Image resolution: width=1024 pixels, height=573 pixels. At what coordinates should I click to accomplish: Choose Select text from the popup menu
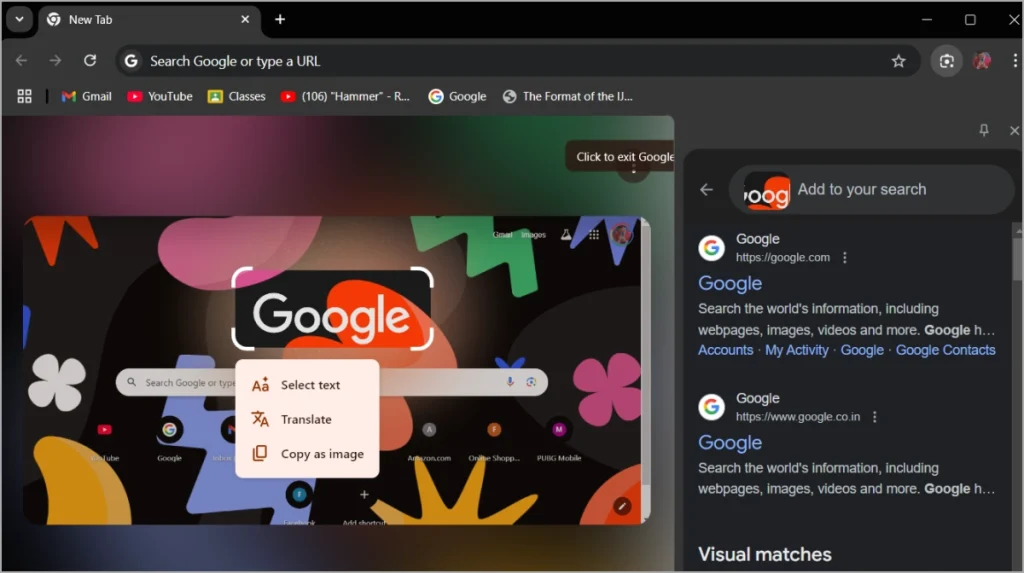[x=308, y=385]
